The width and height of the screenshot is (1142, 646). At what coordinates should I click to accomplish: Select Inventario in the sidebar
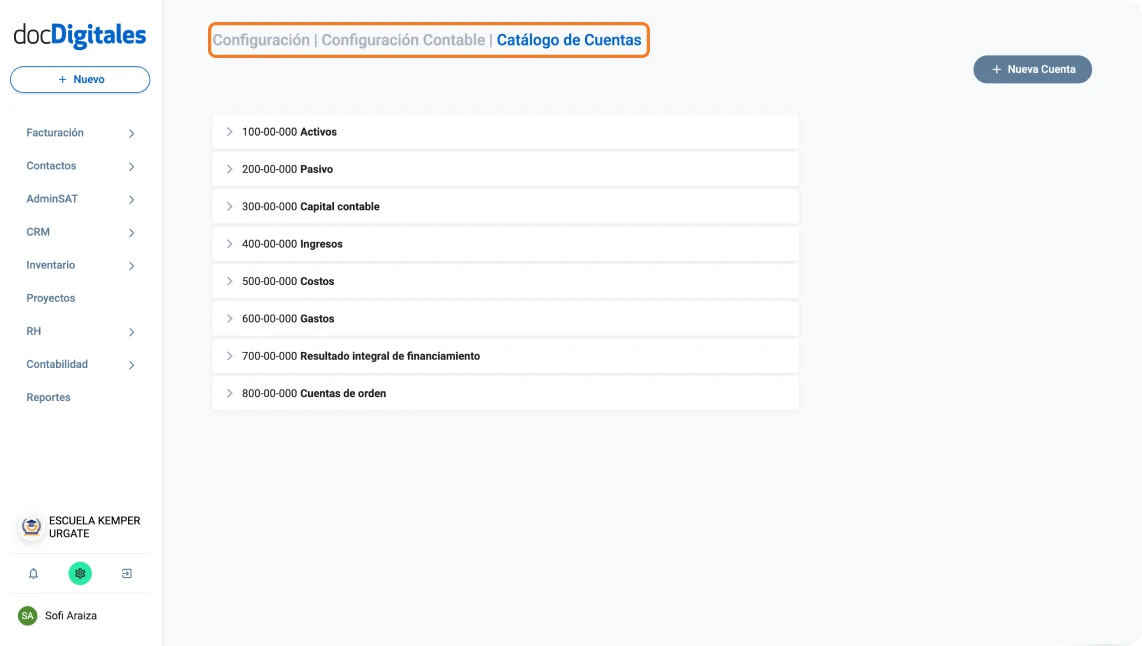tap(50, 265)
